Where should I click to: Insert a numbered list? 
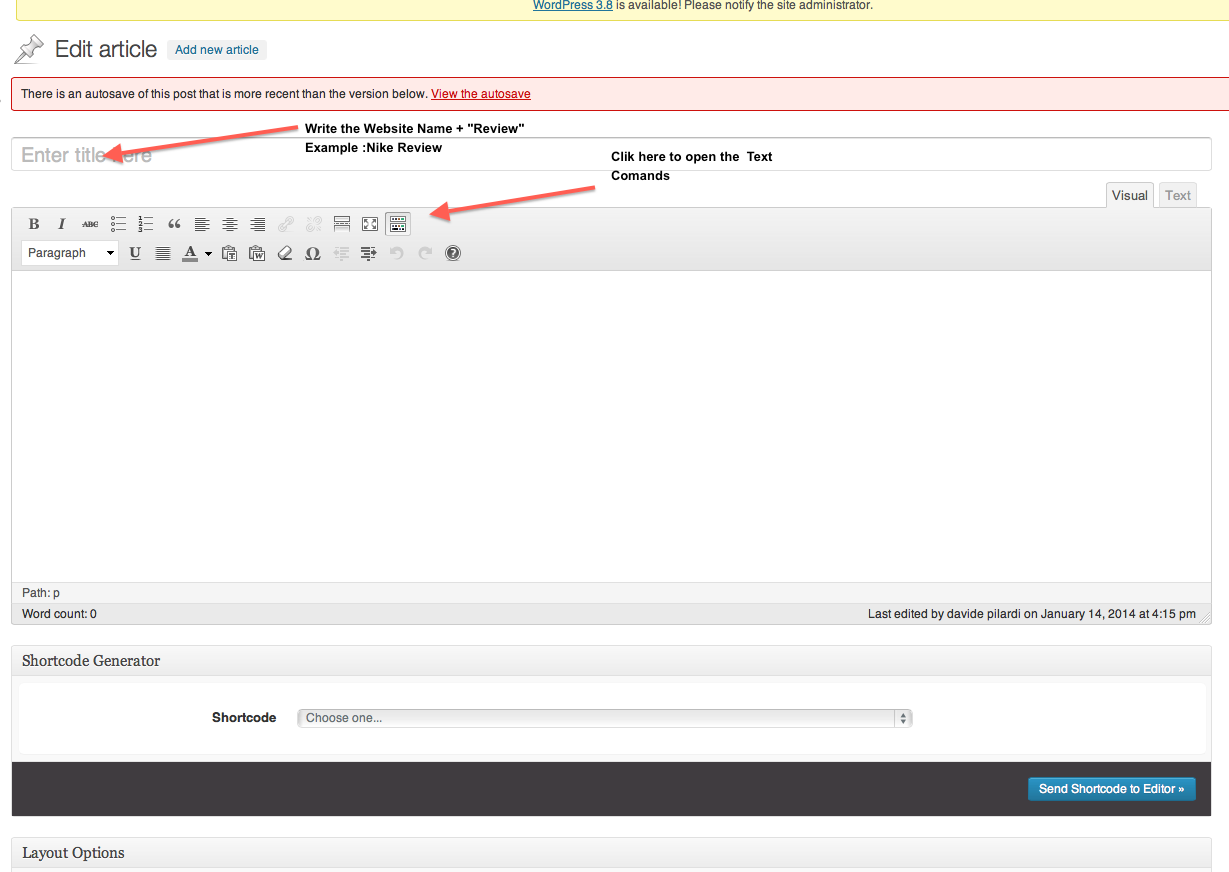pyautogui.click(x=146, y=224)
